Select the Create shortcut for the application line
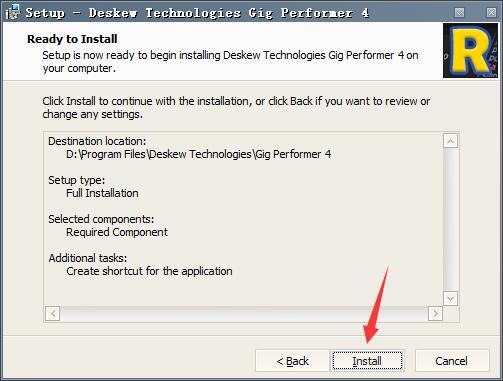 click(x=149, y=271)
